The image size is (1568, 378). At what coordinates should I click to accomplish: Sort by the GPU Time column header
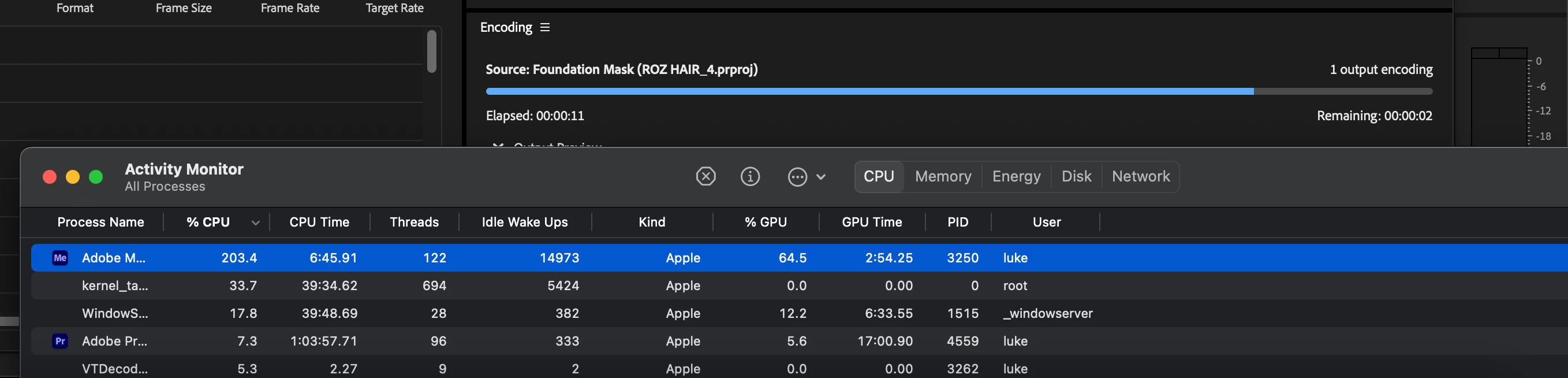(872, 223)
